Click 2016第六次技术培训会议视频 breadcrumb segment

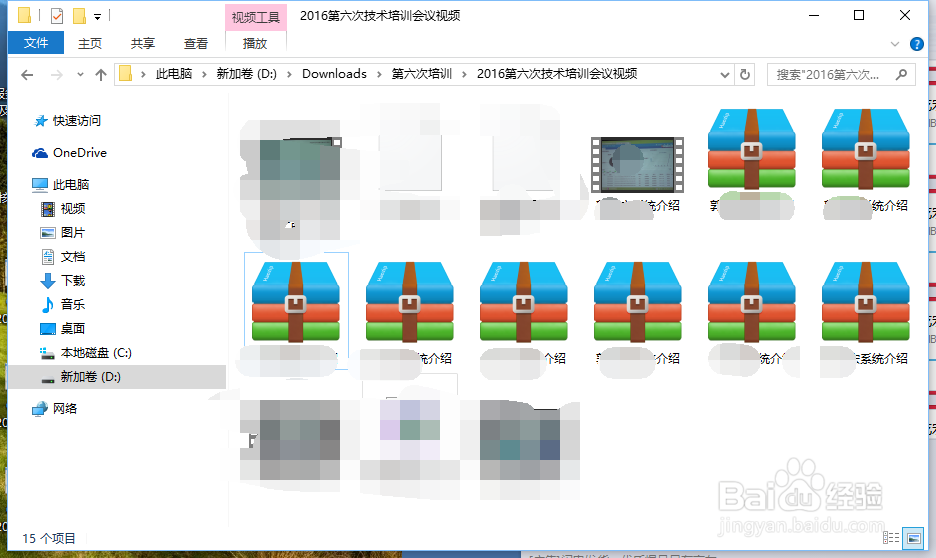pos(557,74)
